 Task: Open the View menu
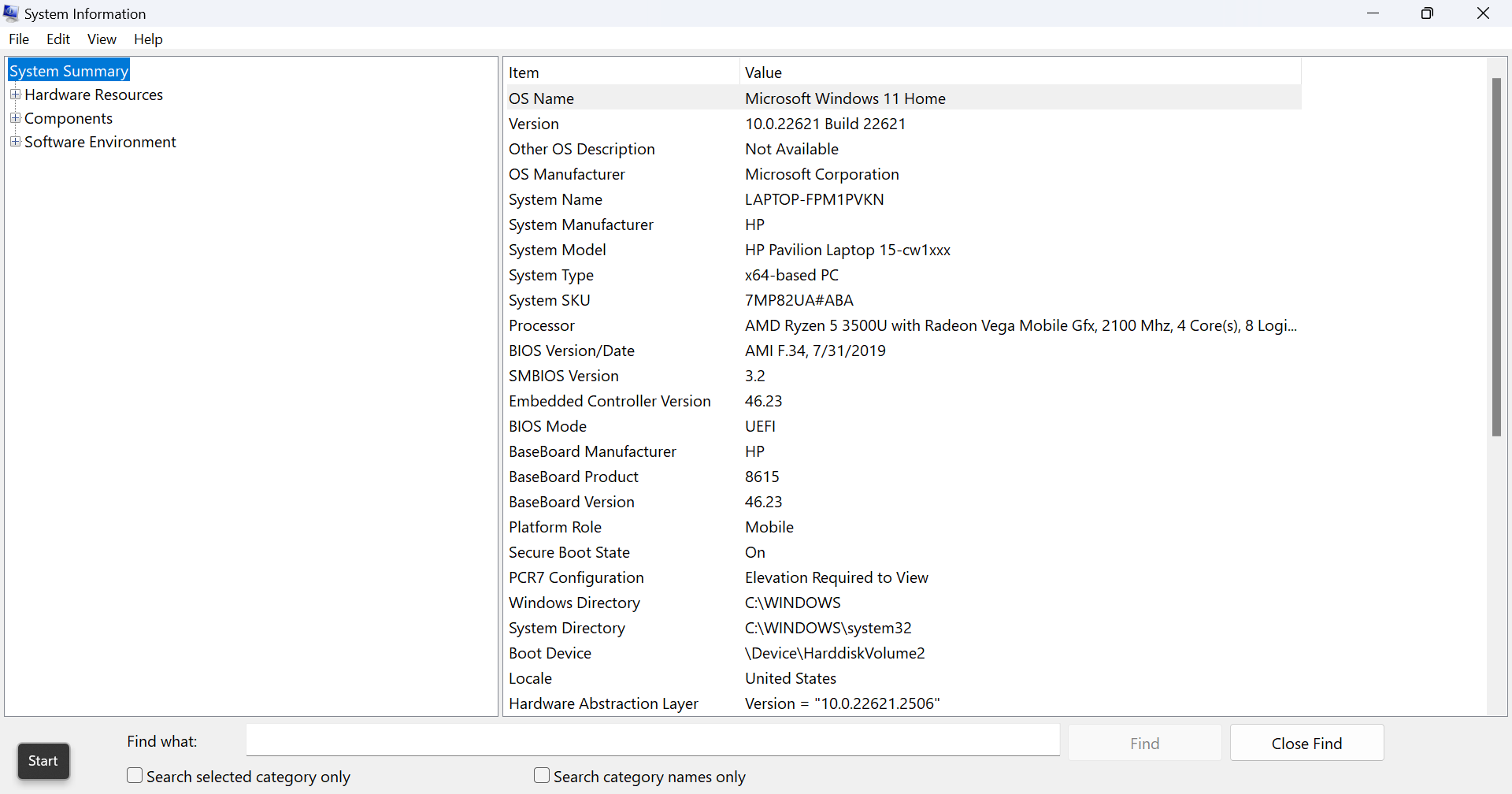click(x=102, y=39)
